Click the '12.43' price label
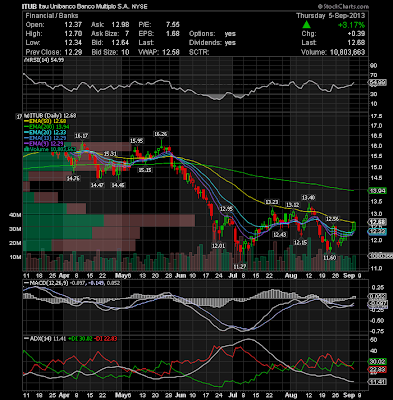Image resolution: width=393 pixels, height=400 pixels. (279, 235)
